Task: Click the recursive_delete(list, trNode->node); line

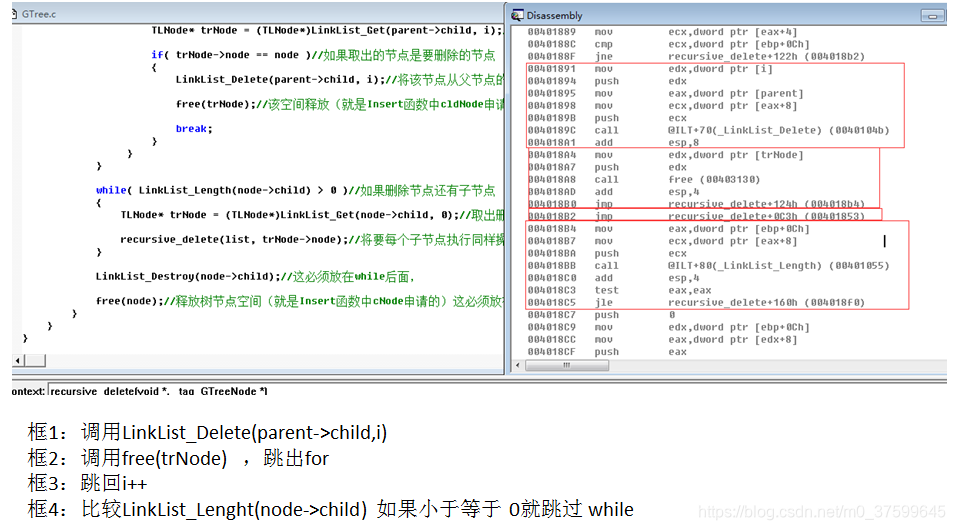Action: (312, 239)
